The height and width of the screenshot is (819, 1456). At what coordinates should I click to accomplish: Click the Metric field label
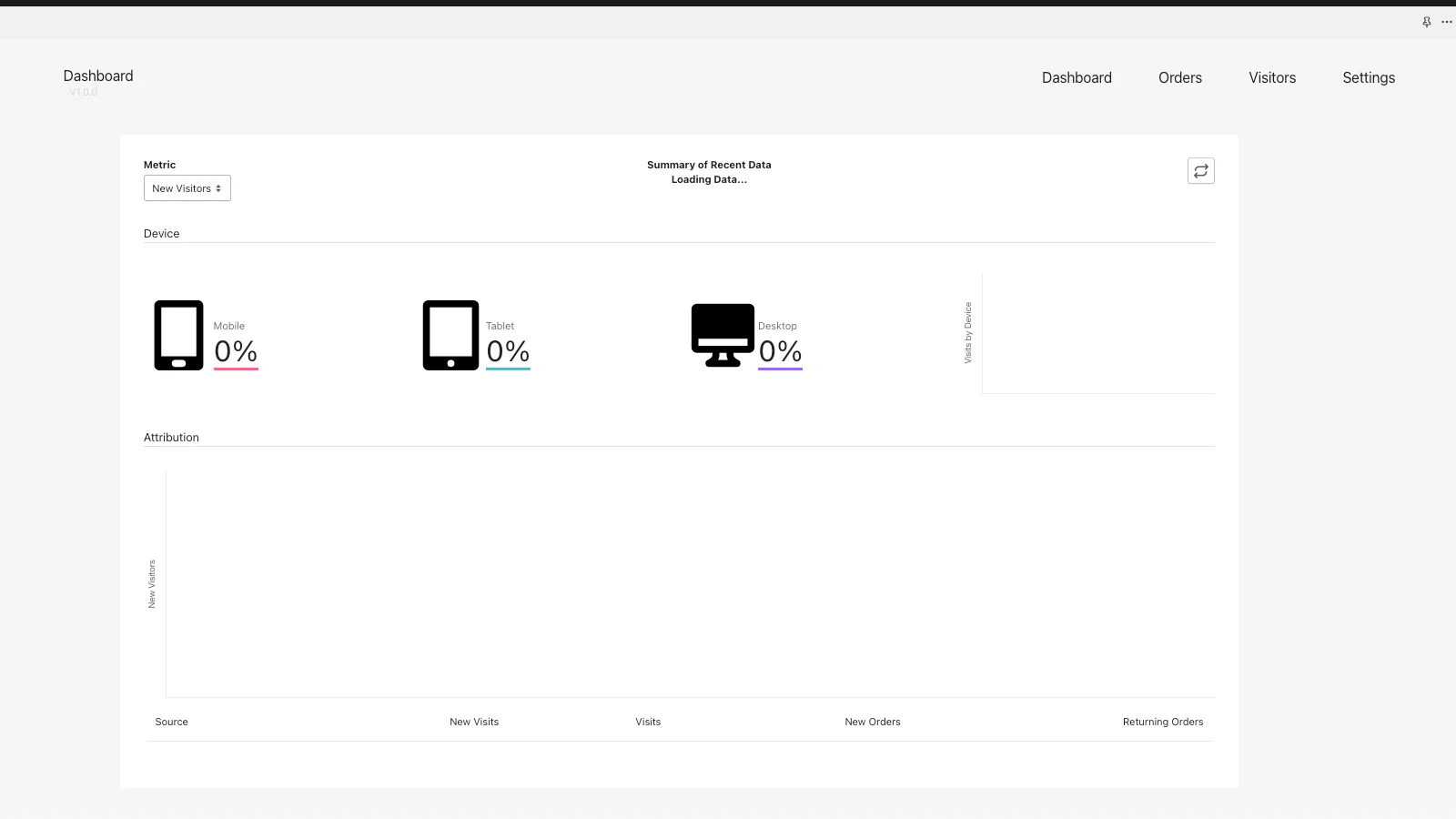tap(159, 165)
